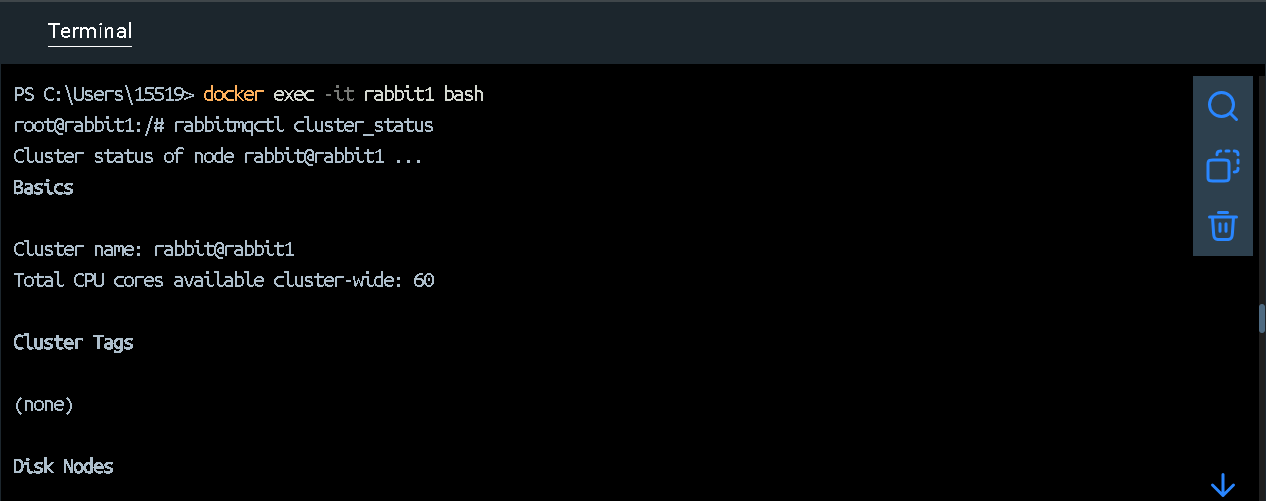Click the '-it' flag in docker command

pyautogui.click(x=338, y=95)
